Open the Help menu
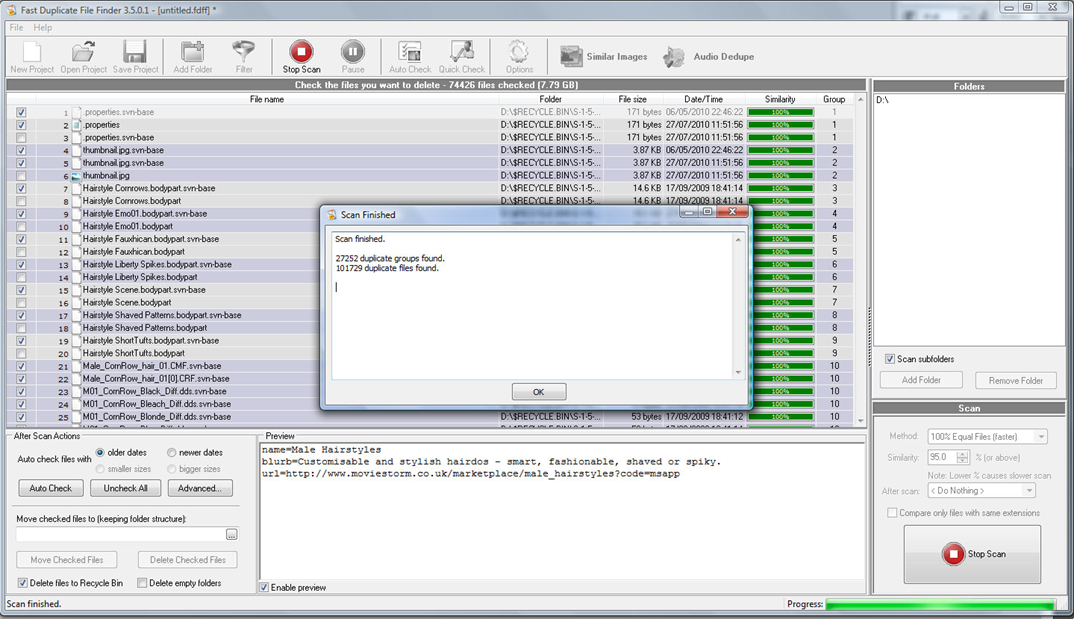Viewport: 1074px width, 619px height. (x=42, y=27)
